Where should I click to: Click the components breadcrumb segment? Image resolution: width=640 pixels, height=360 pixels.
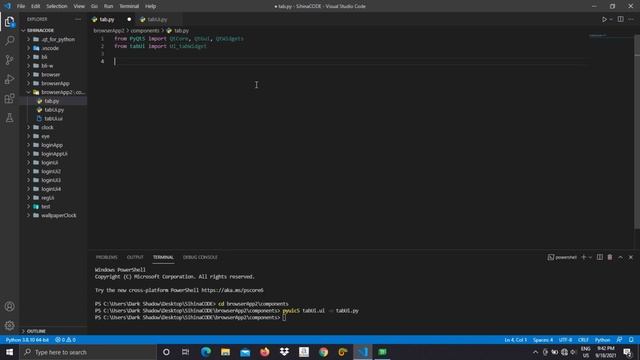pyautogui.click(x=145, y=31)
